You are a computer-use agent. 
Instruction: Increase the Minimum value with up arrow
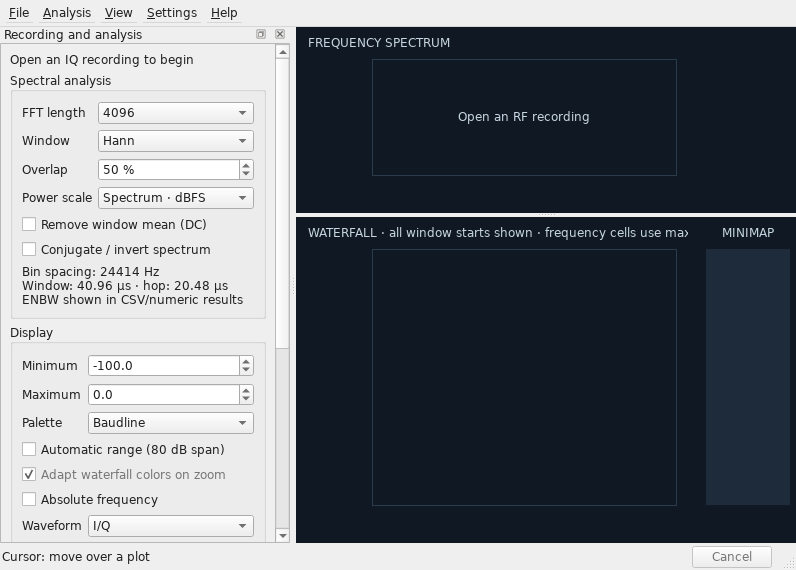246,361
